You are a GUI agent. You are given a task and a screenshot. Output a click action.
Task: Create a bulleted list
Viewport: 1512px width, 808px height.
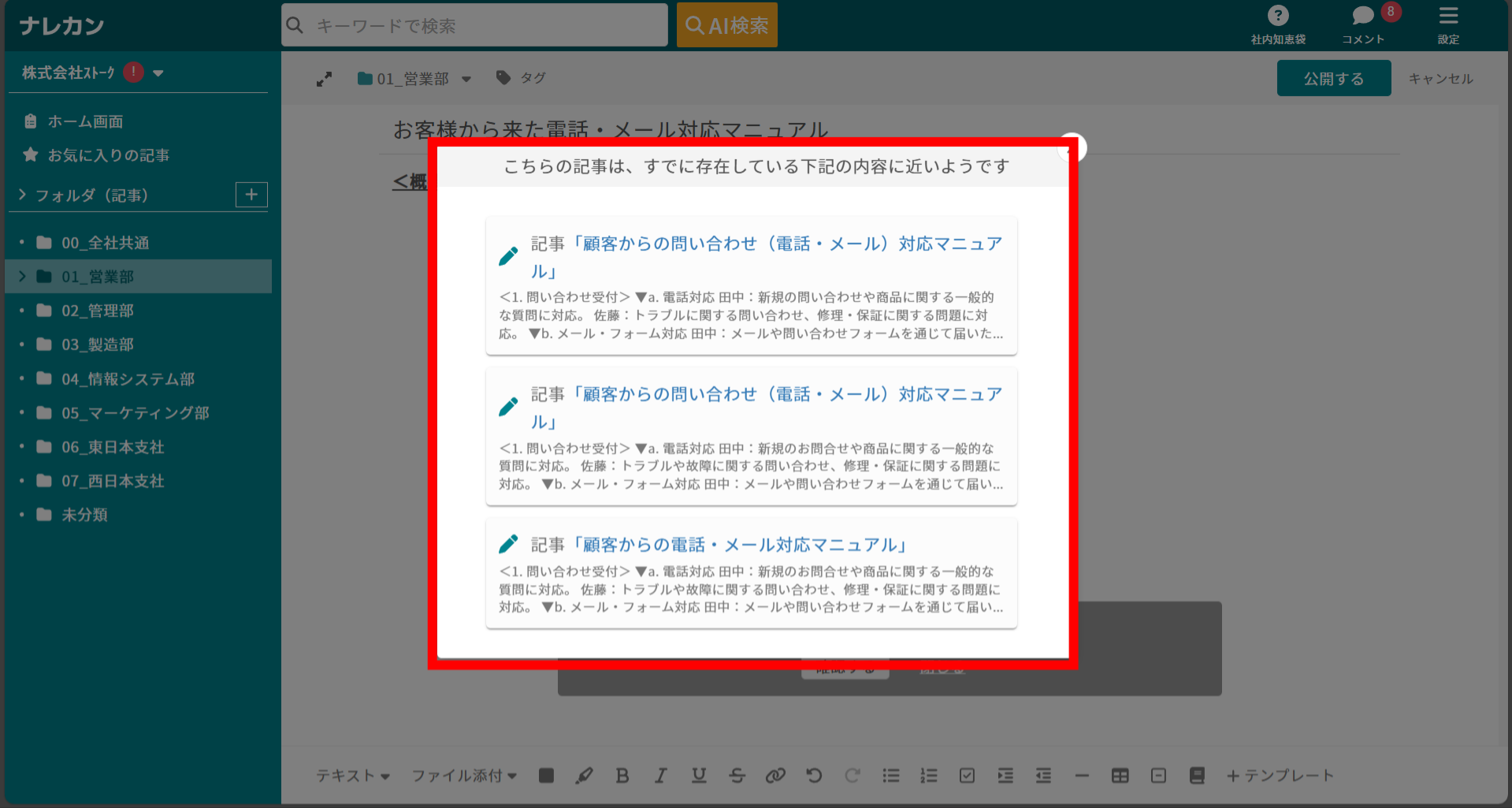[x=890, y=776]
